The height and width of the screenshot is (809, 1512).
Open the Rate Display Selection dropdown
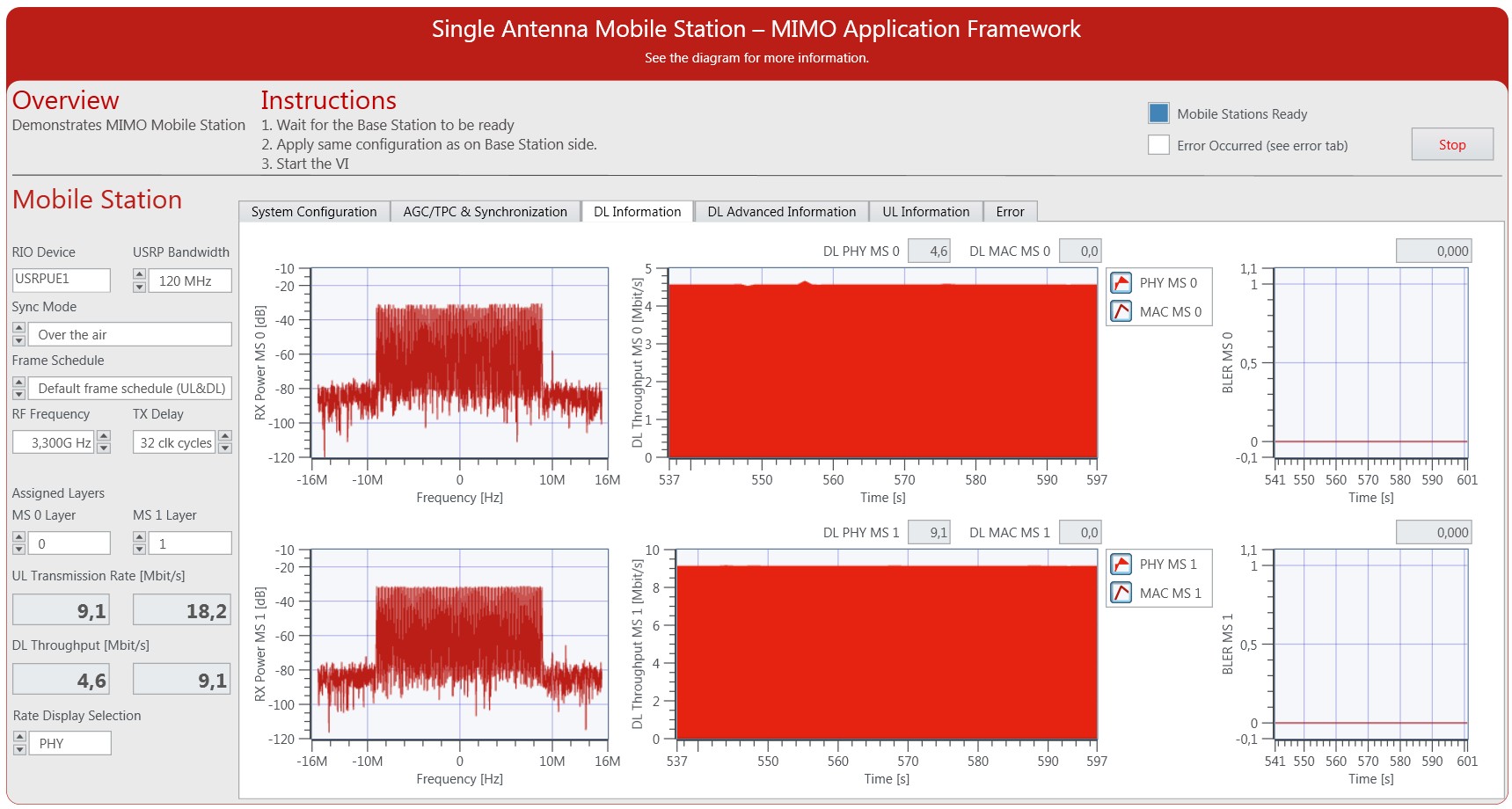pos(70,742)
